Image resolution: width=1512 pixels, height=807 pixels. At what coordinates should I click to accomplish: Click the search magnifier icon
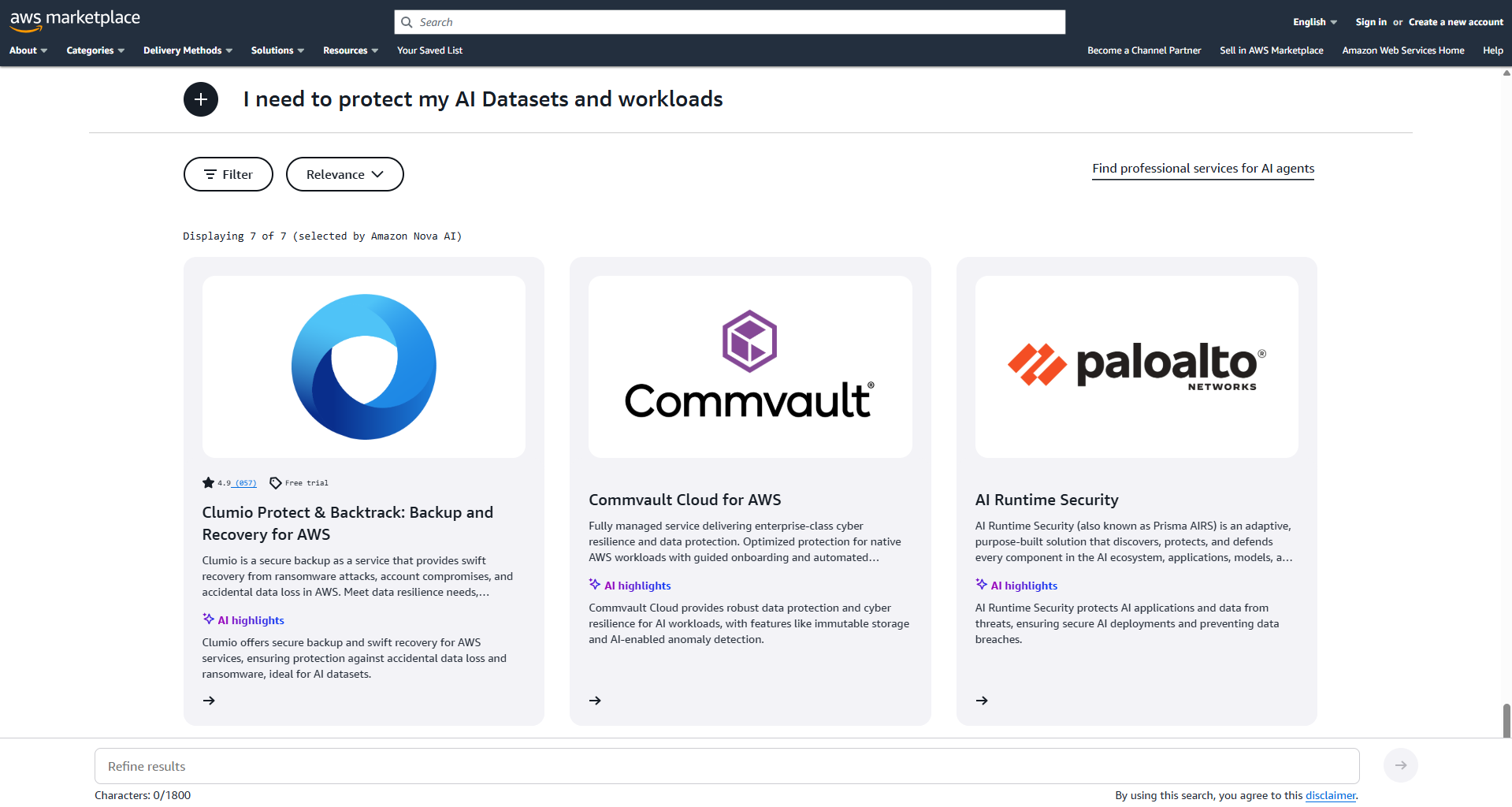(x=407, y=22)
